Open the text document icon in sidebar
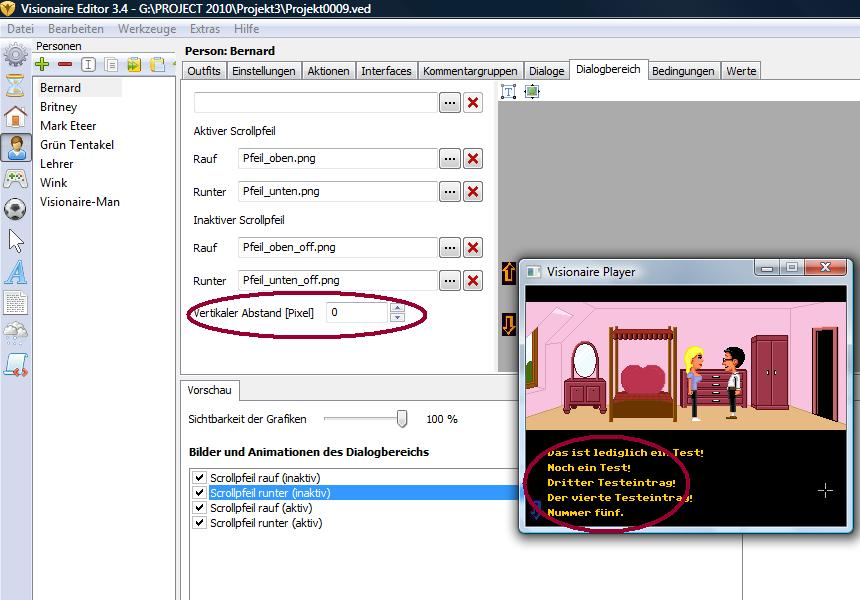860x600 pixels. click(15, 303)
